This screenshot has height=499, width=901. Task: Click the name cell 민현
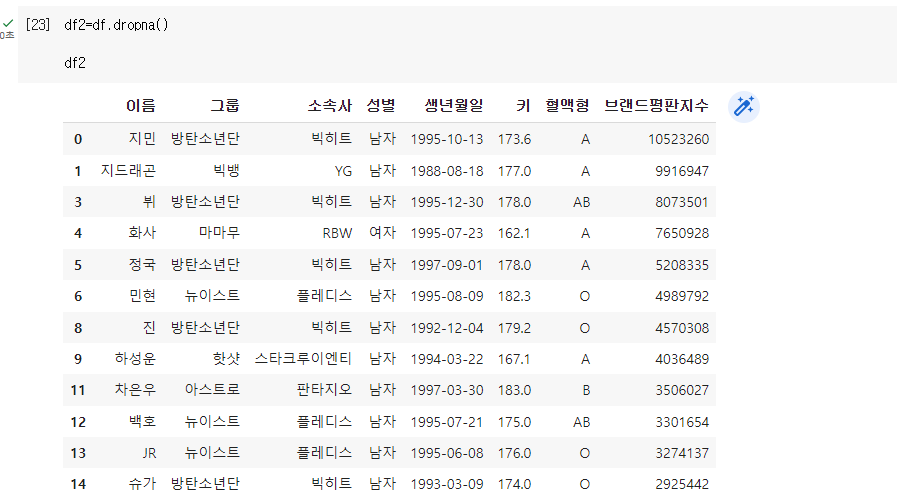pos(142,296)
